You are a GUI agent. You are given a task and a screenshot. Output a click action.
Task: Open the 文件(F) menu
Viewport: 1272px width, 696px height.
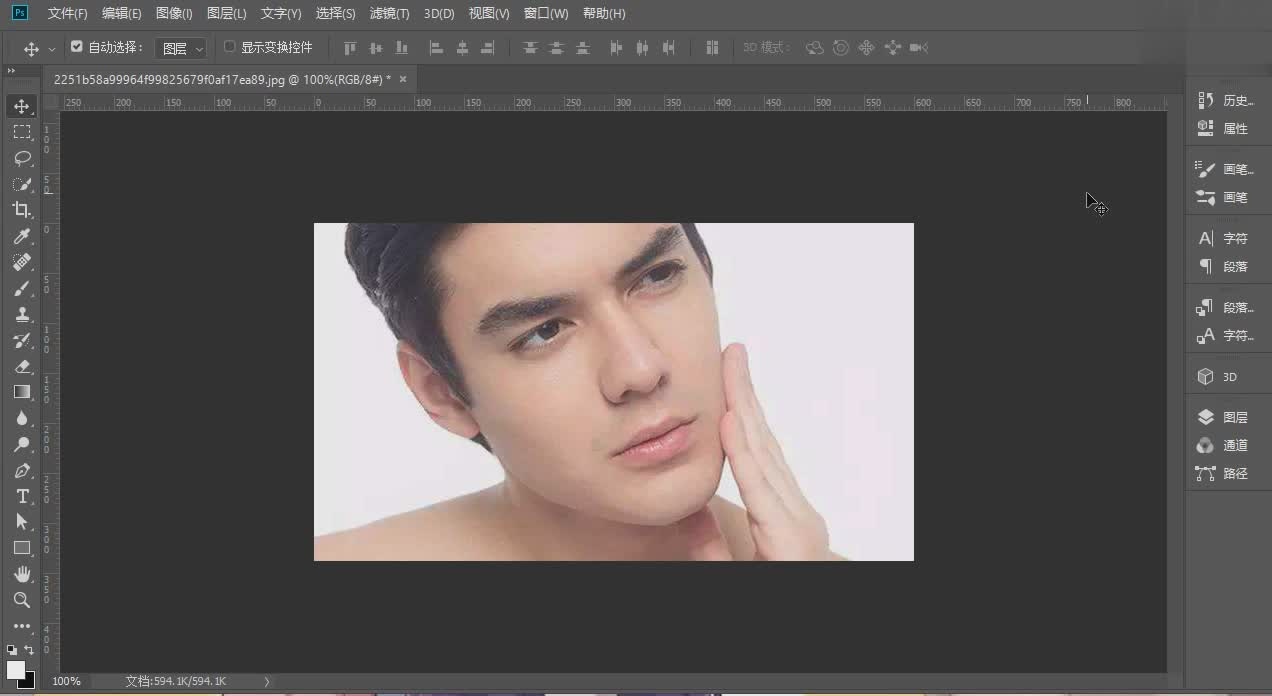(68, 14)
